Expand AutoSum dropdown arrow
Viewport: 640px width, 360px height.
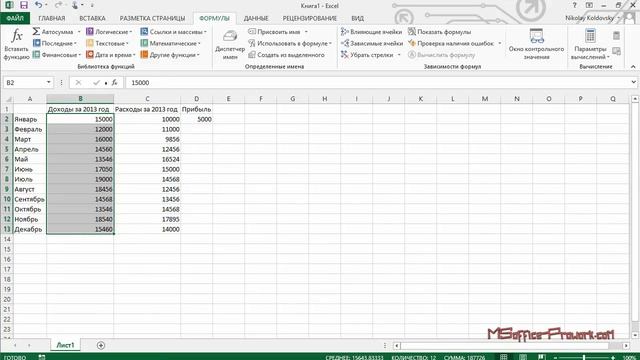pos(79,32)
